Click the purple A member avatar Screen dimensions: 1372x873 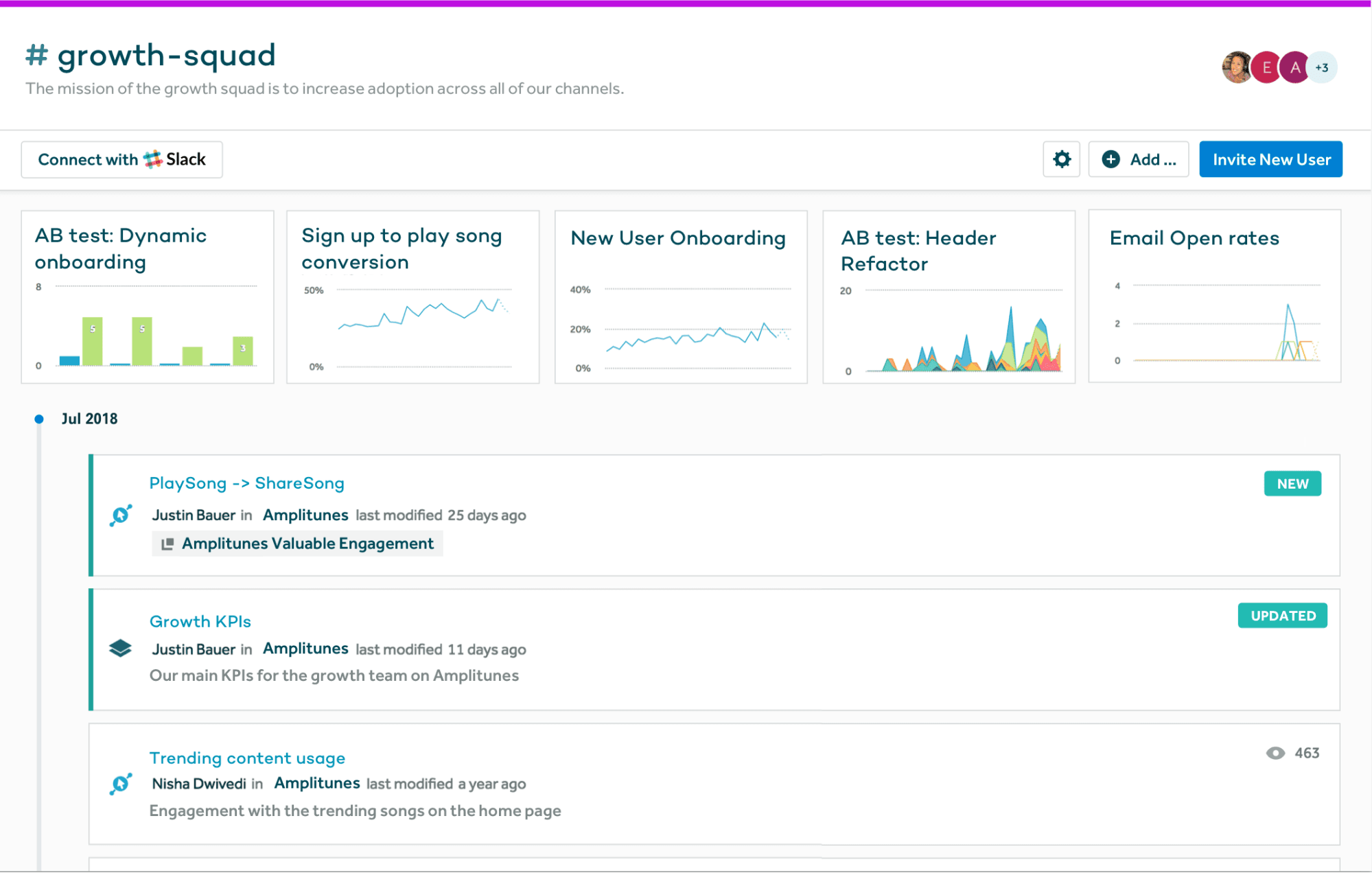click(x=1294, y=67)
